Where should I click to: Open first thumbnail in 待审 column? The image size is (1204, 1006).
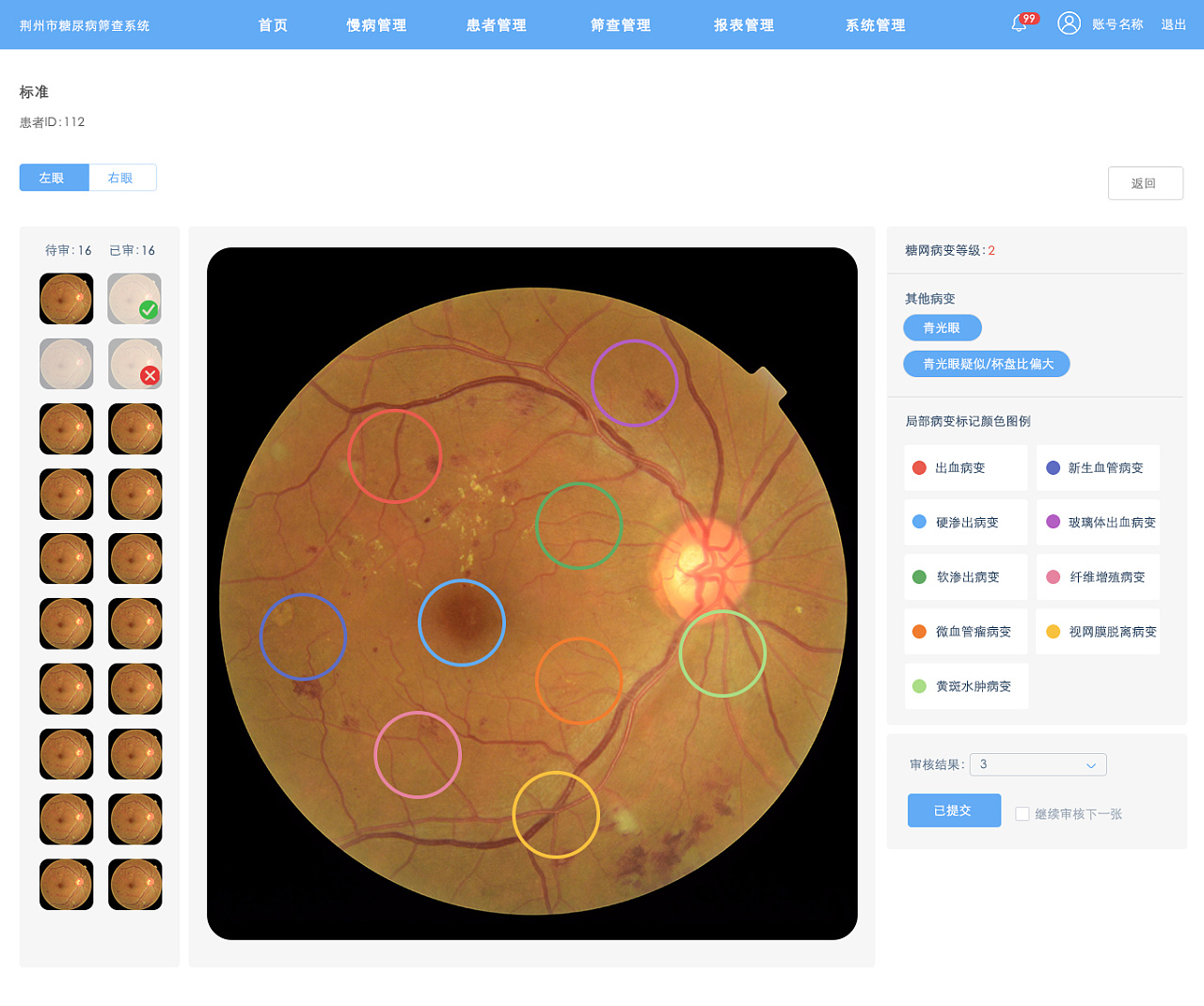point(66,298)
